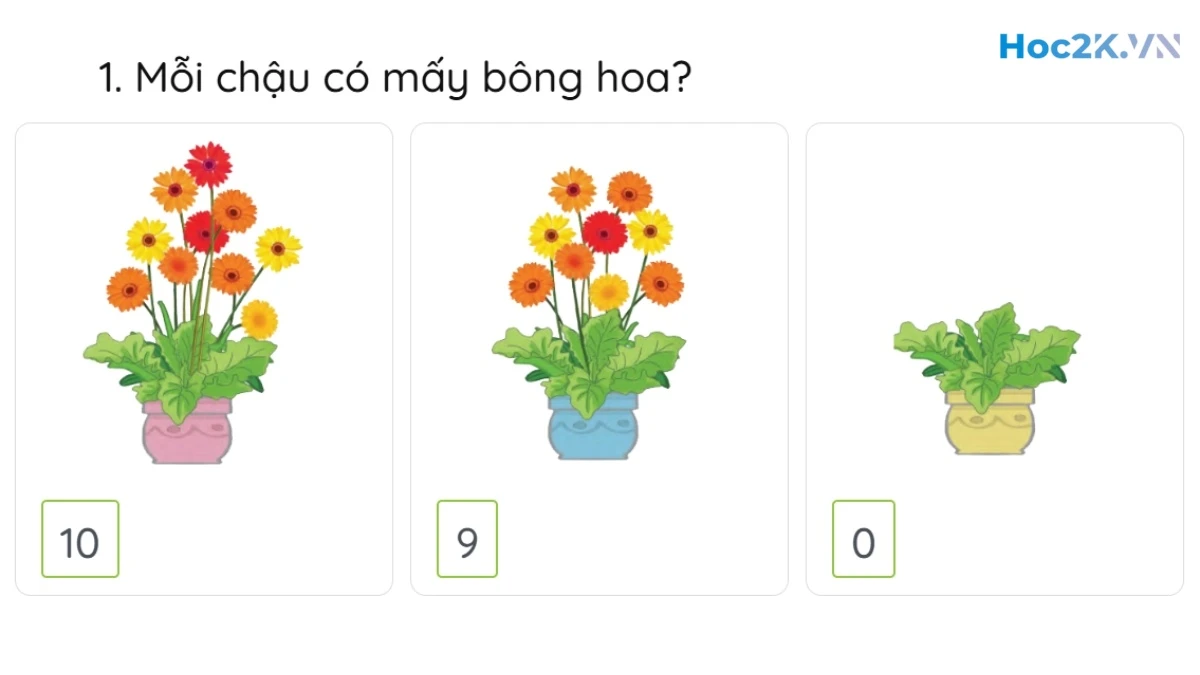
Task: Click the lowest yellow flower in pink pot
Action: [259, 319]
